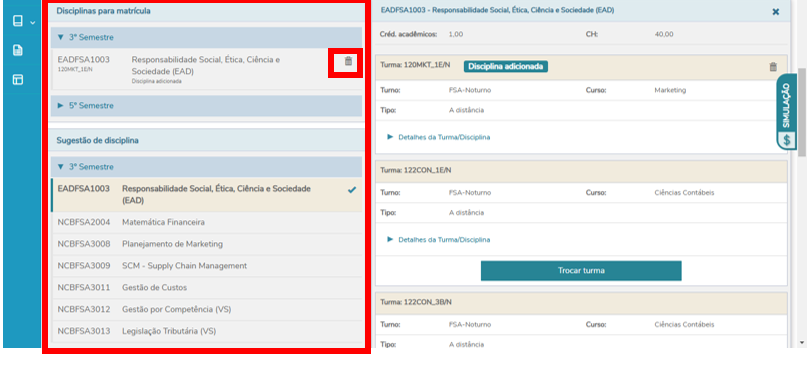The width and height of the screenshot is (812, 368).
Task: Expand the chevron next to the book icon
Action: (33, 23)
